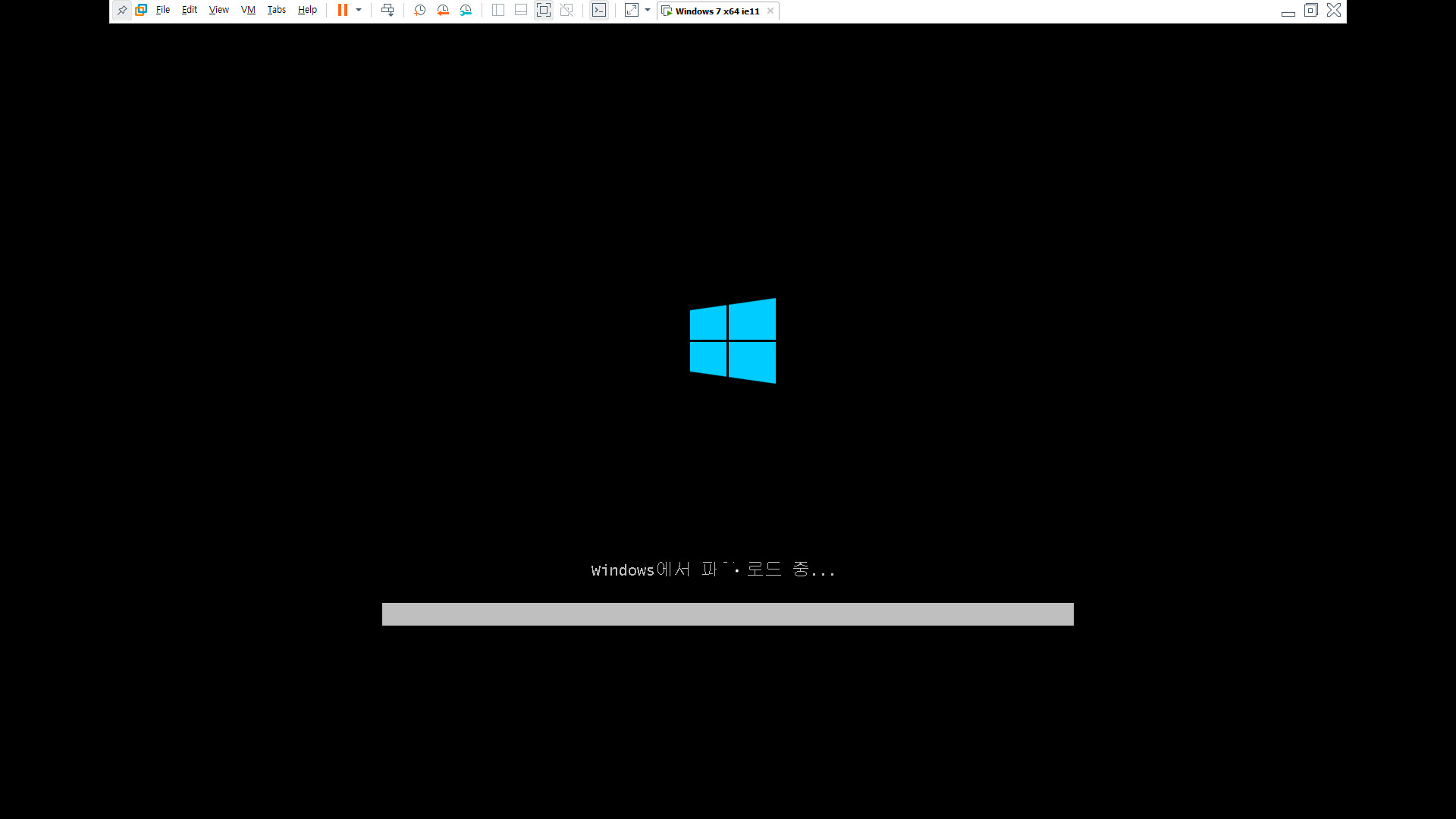
Task: Open the VM menu
Action: [x=248, y=10]
